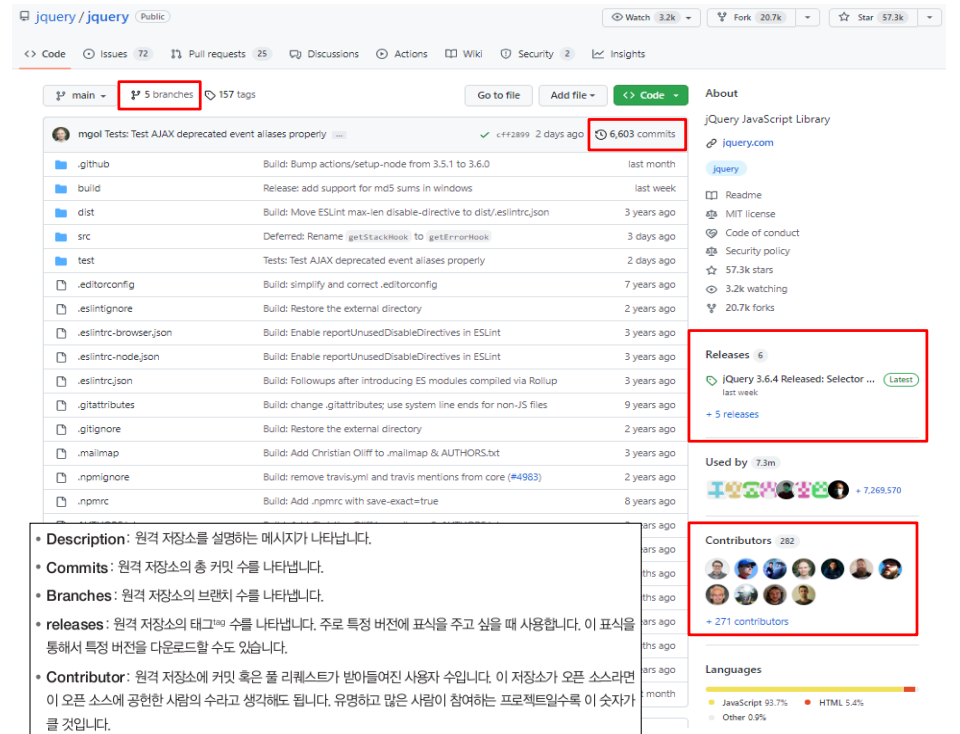Viewport: 960px width, 734px height.
Task: Open the dist folder icon
Action: [x=61, y=212]
